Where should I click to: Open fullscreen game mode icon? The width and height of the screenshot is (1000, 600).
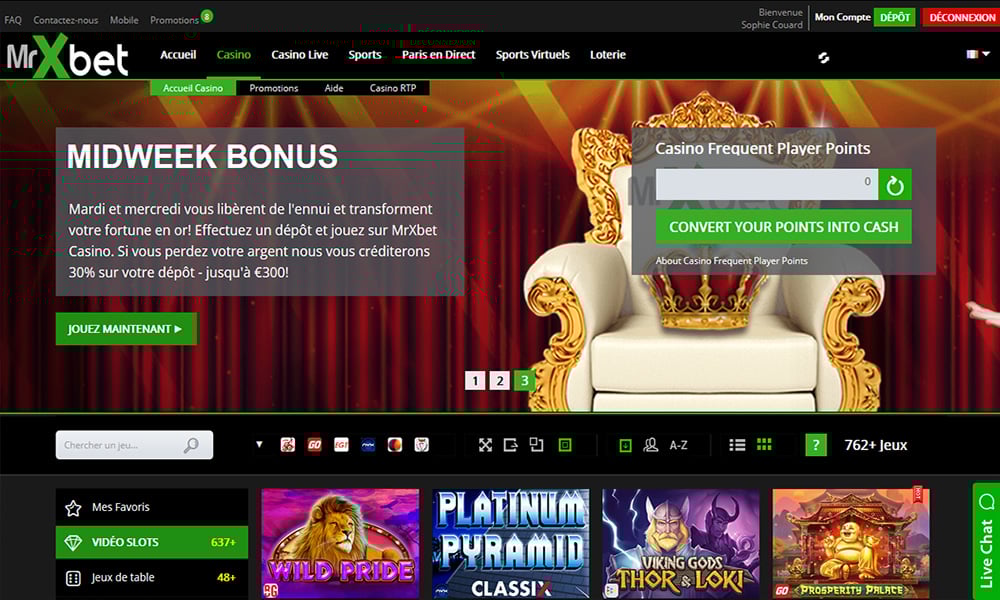pyautogui.click(x=485, y=445)
